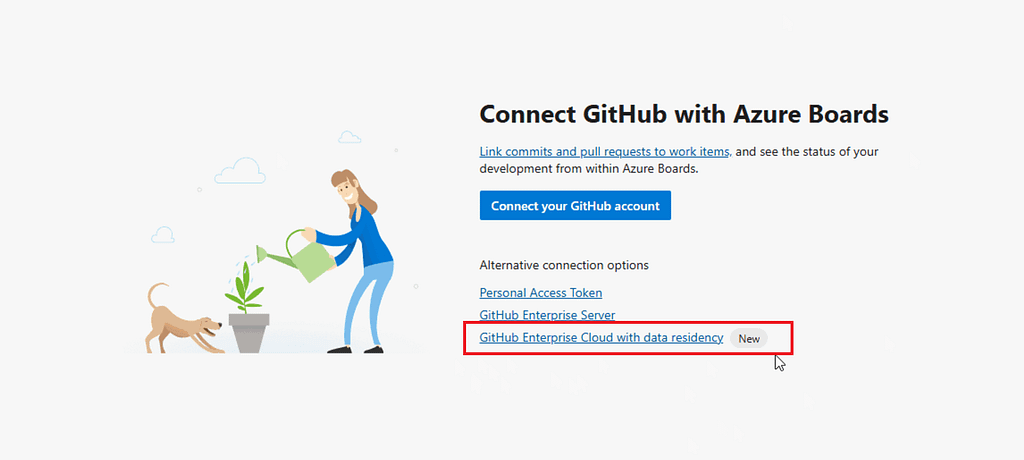Click the large cloud above the woman
Screen dimensions: 1024x460
[x=239, y=172]
